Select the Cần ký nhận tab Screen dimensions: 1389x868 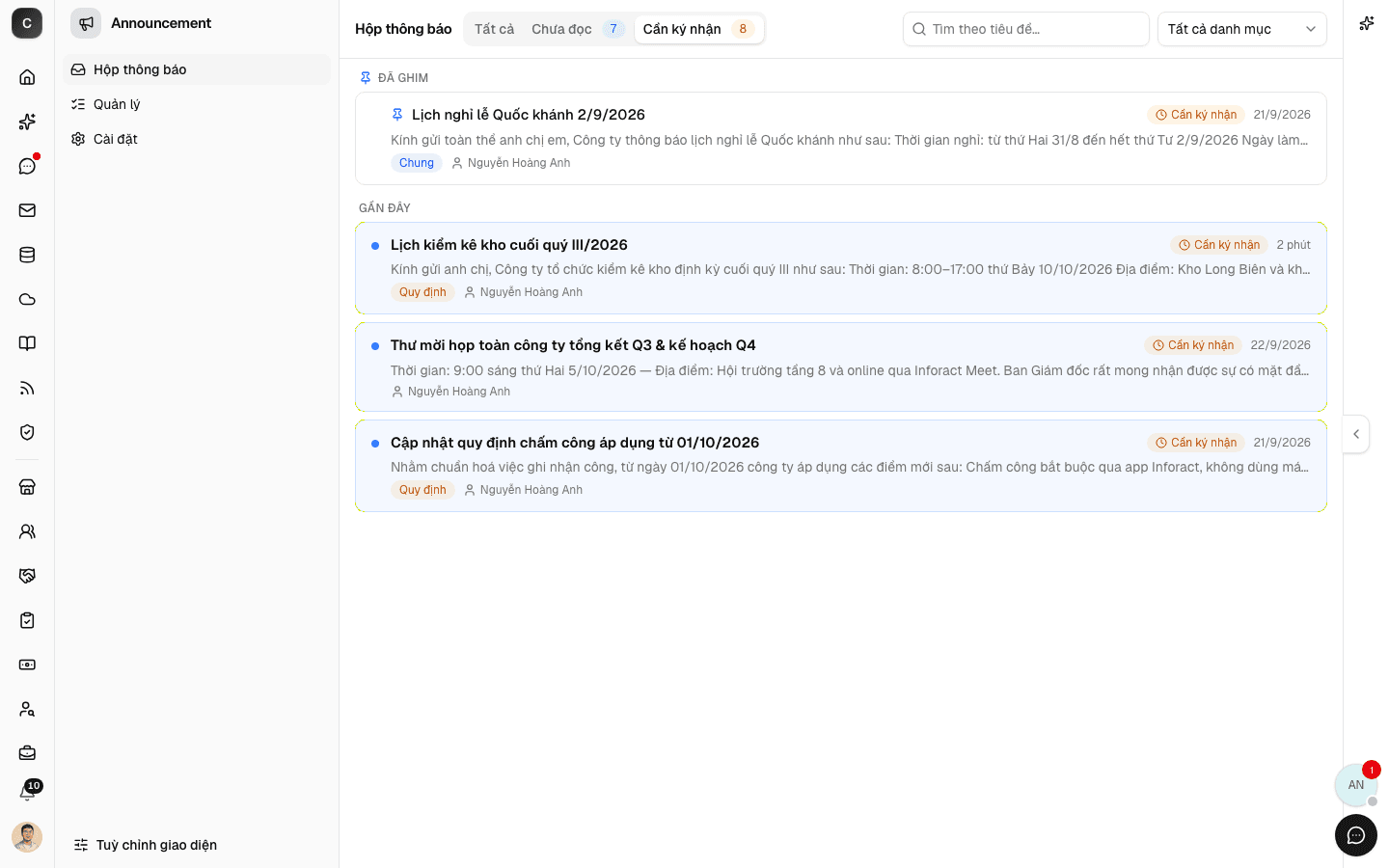(699, 29)
